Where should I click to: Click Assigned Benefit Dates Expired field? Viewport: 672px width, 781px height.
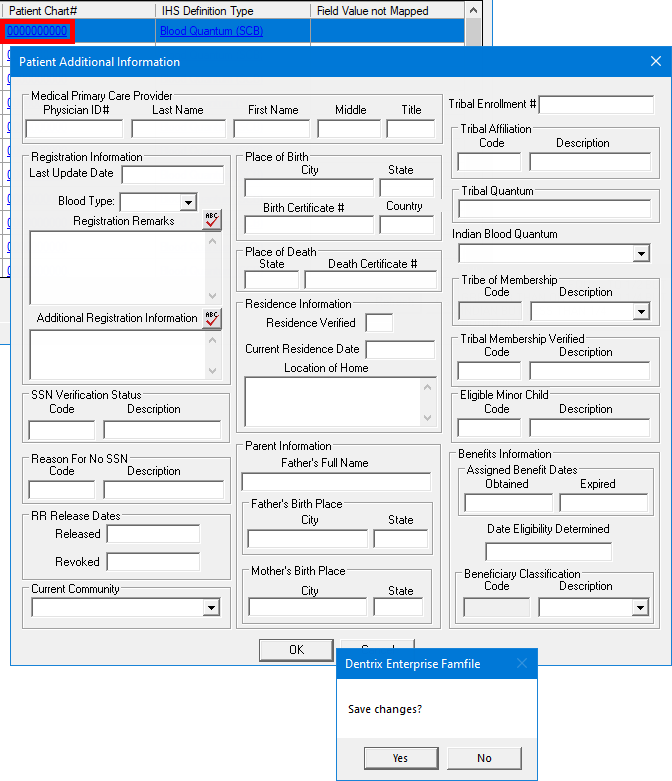point(603,503)
